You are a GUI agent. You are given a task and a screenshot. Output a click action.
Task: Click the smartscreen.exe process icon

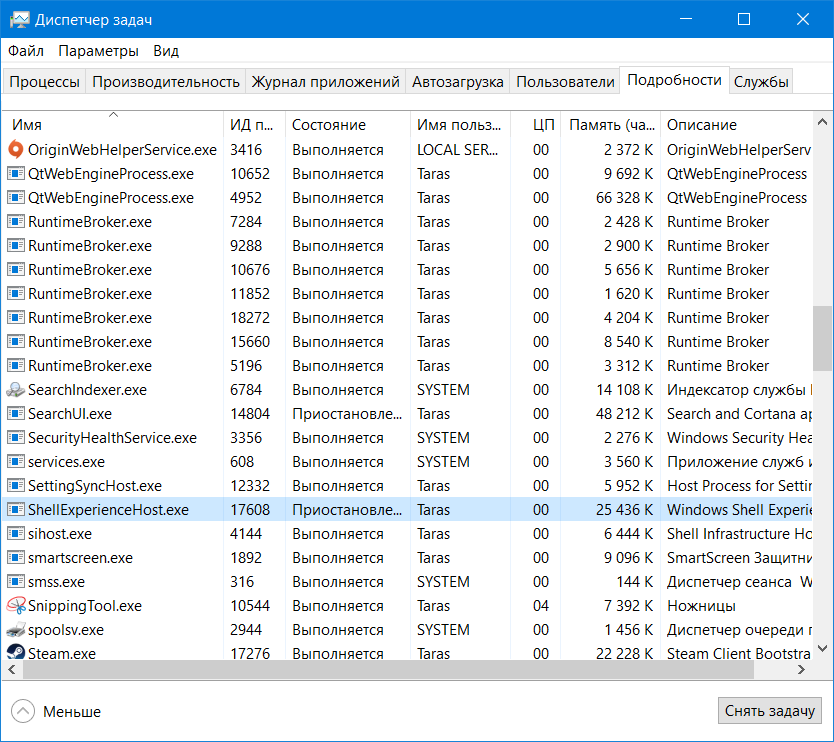coord(15,557)
